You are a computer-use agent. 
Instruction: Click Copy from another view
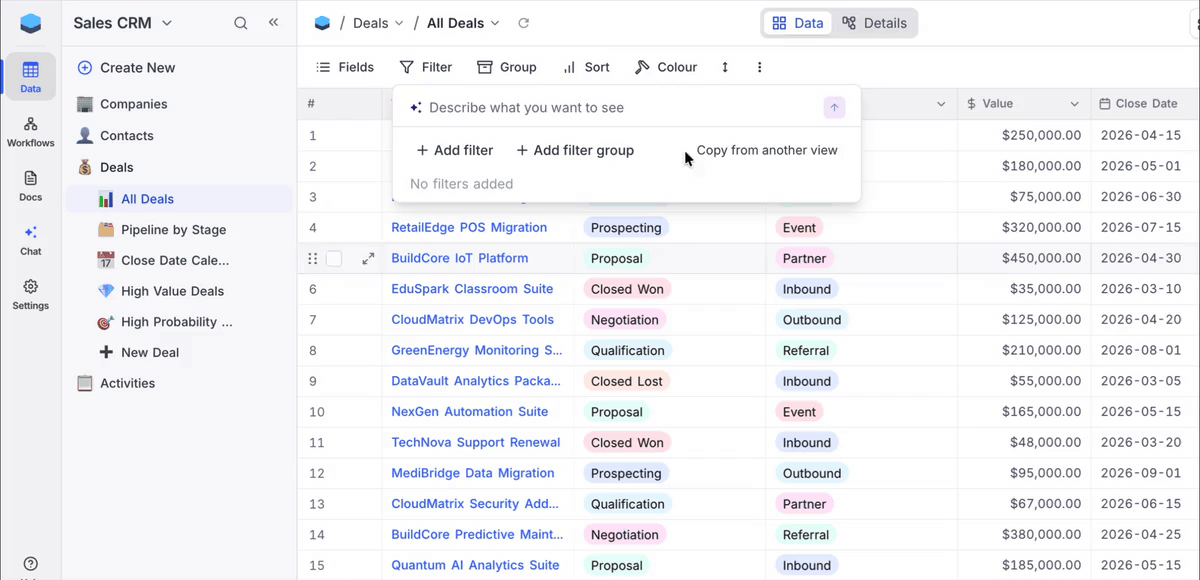[x=766, y=150]
